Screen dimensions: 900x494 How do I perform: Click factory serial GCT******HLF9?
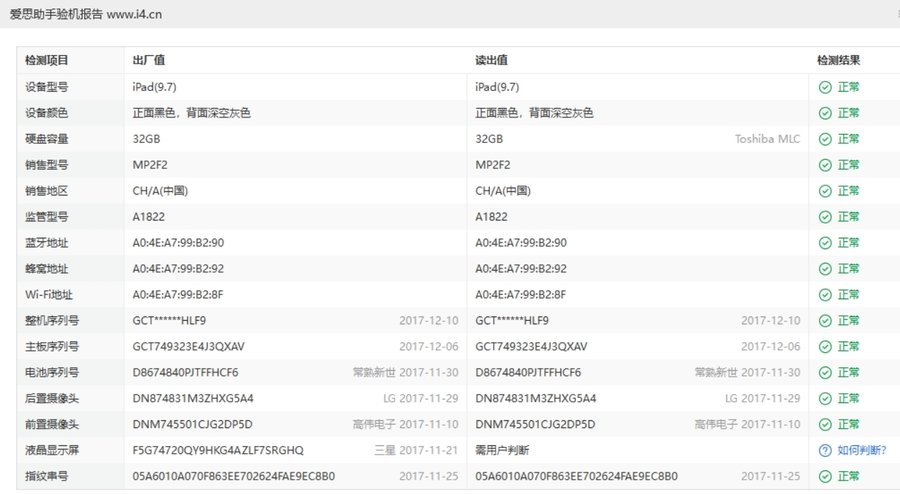point(169,321)
